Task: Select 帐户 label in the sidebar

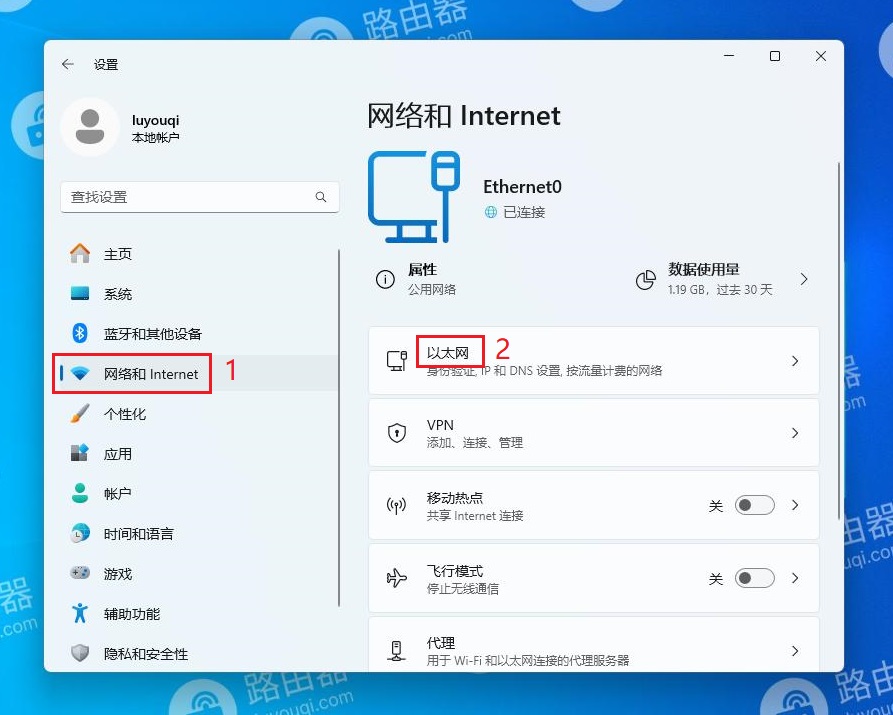Action: pyautogui.click(x=117, y=493)
